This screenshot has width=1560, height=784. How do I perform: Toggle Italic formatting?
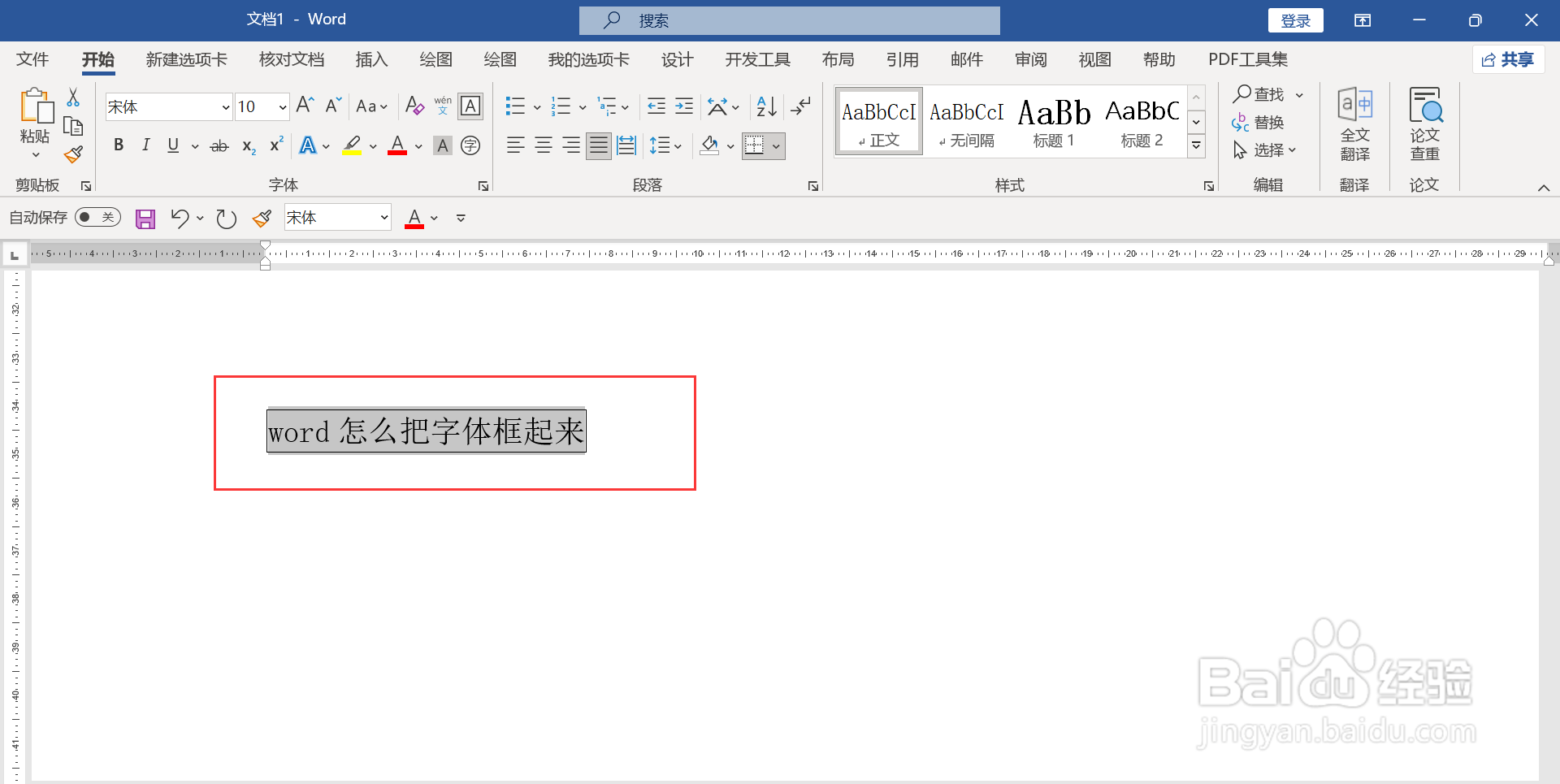145,145
